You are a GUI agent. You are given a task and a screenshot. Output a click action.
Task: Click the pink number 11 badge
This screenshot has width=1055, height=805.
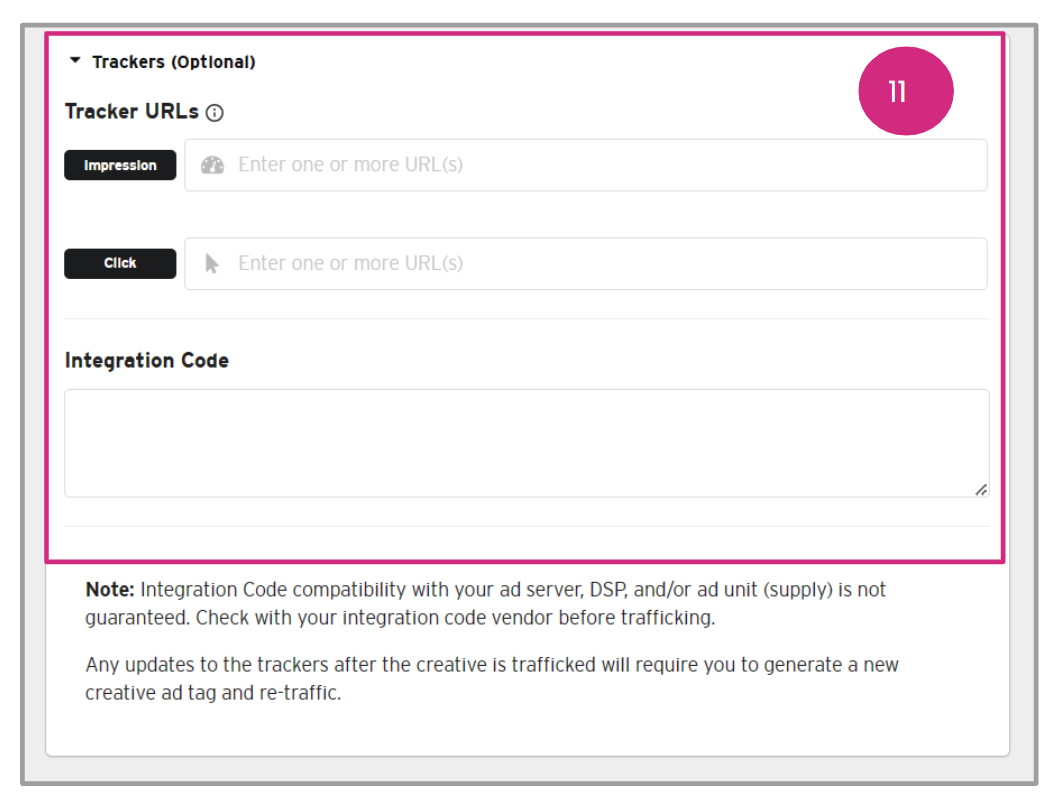(x=906, y=91)
